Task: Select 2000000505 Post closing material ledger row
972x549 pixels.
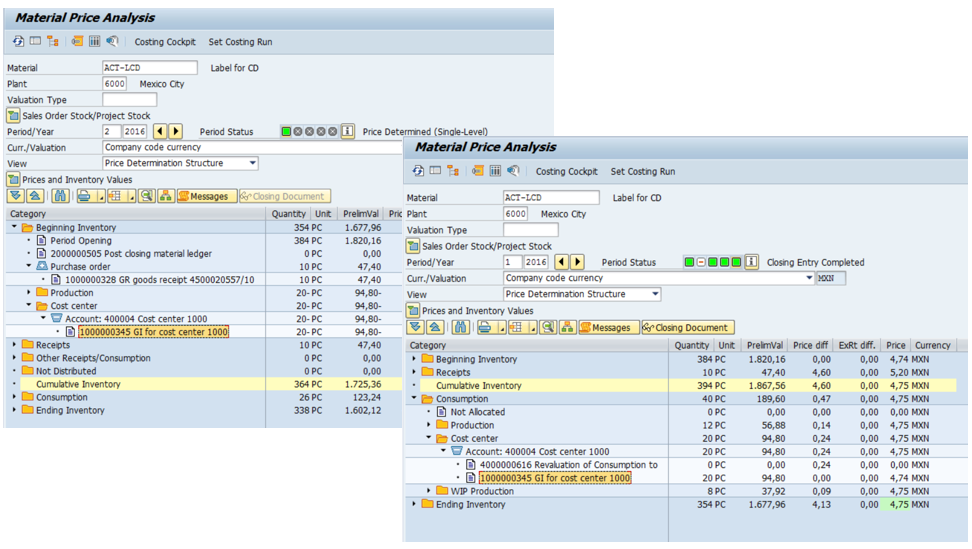Action: 131,253
